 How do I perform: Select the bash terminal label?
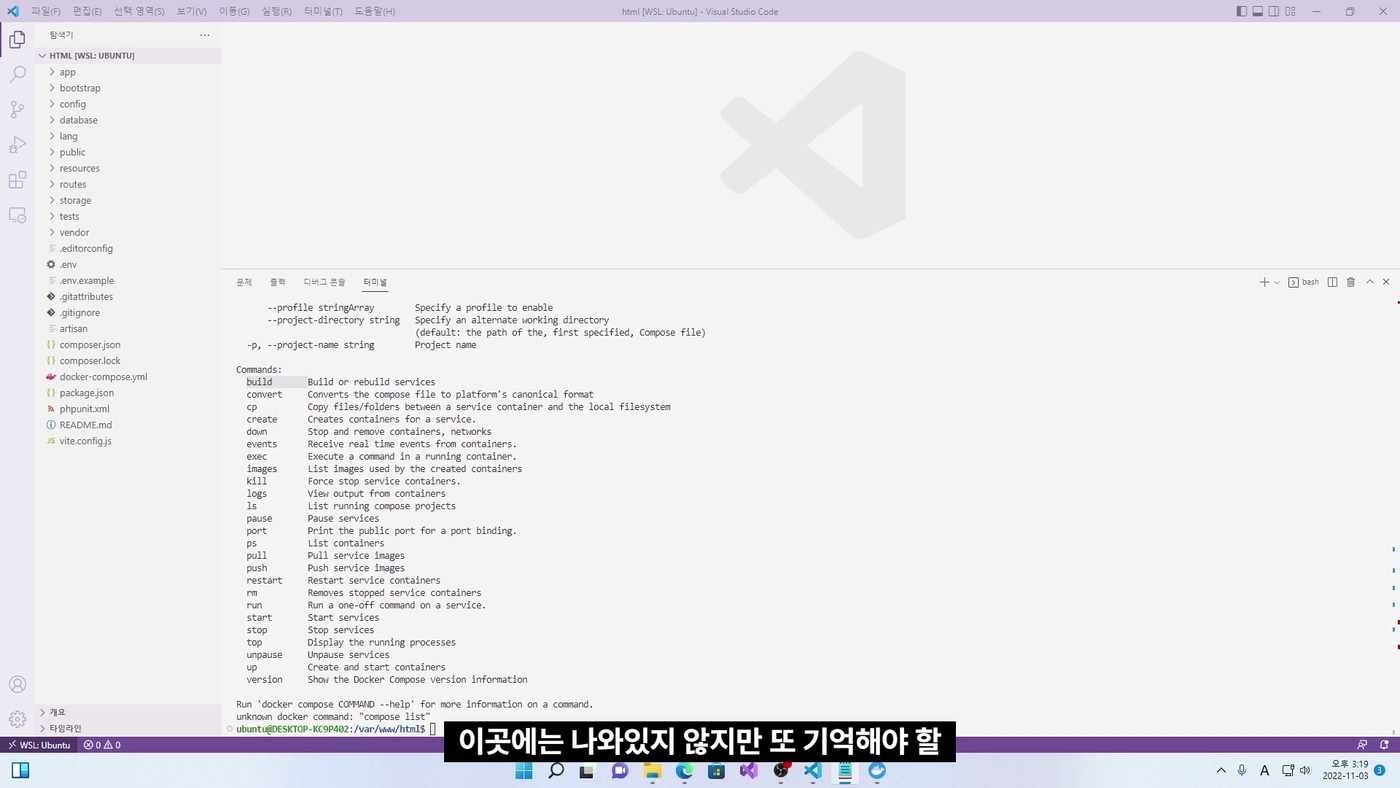(1303, 282)
